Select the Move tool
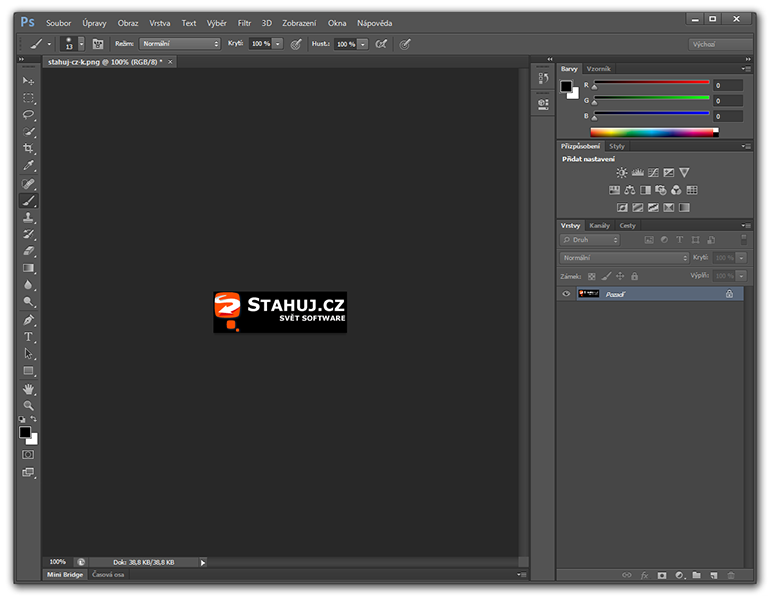The height and width of the screenshot is (600, 772). pyautogui.click(x=29, y=80)
